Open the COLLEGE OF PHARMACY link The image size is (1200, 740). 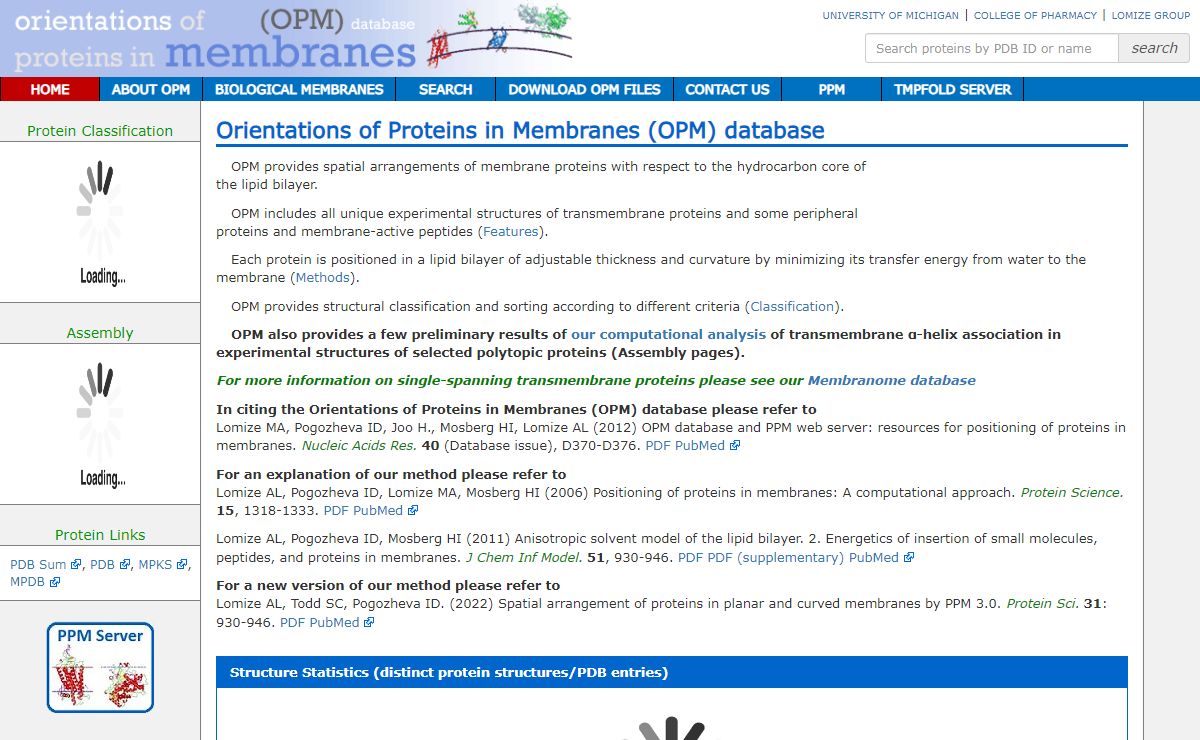click(x=1037, y=15)
